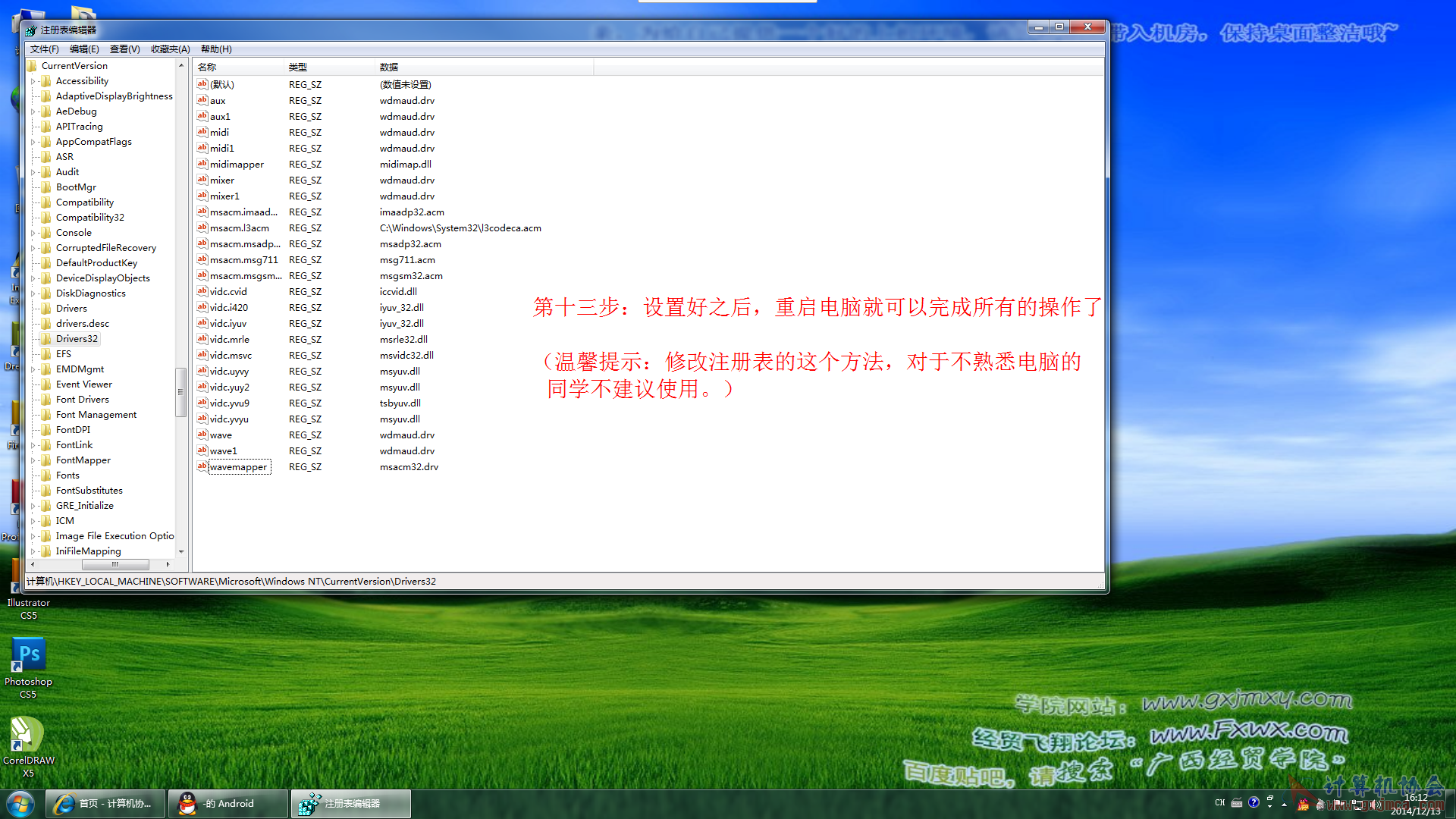Screen dimensions: 1456x819
Task: Select the Drivers32 key in tree
Action: (x=77, y=339)
